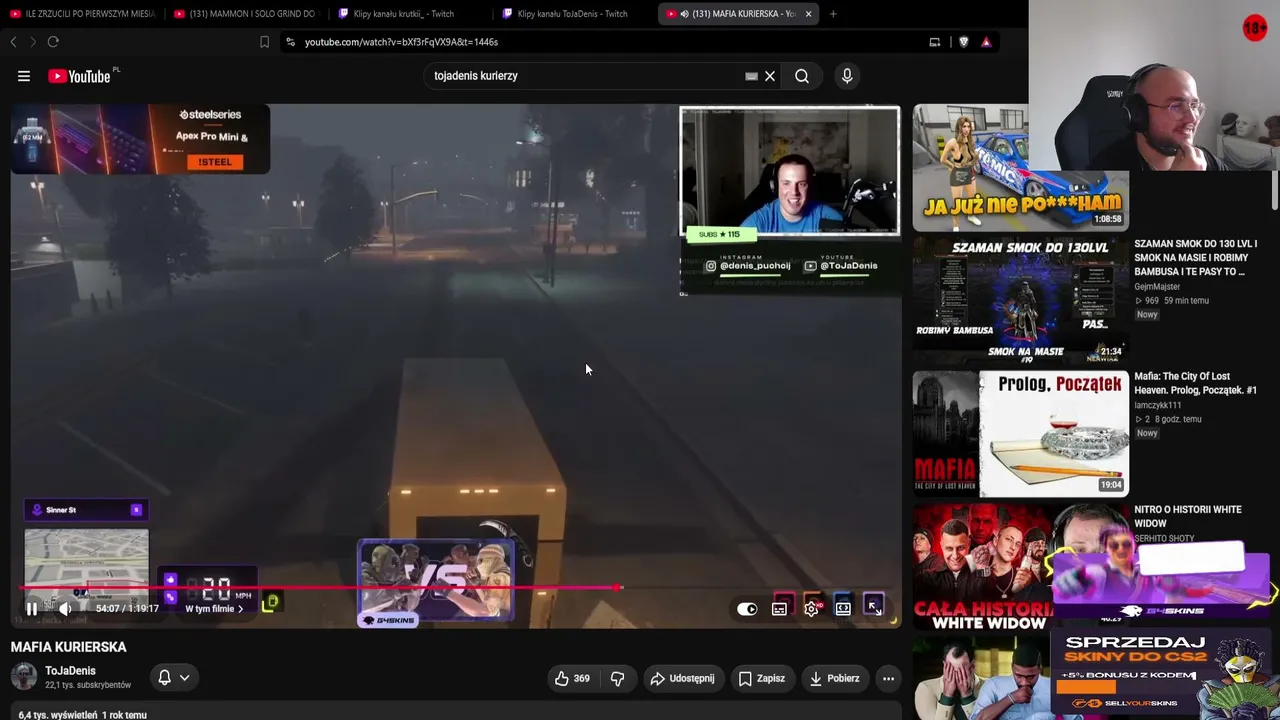Go forward in the browser

pos(33,42)
